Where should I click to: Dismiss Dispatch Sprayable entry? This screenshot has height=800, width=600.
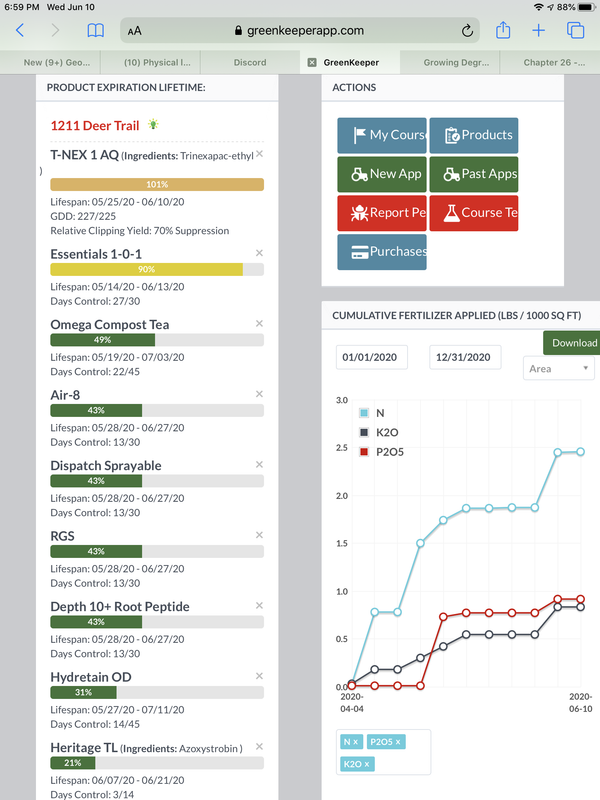coord(259,464)
